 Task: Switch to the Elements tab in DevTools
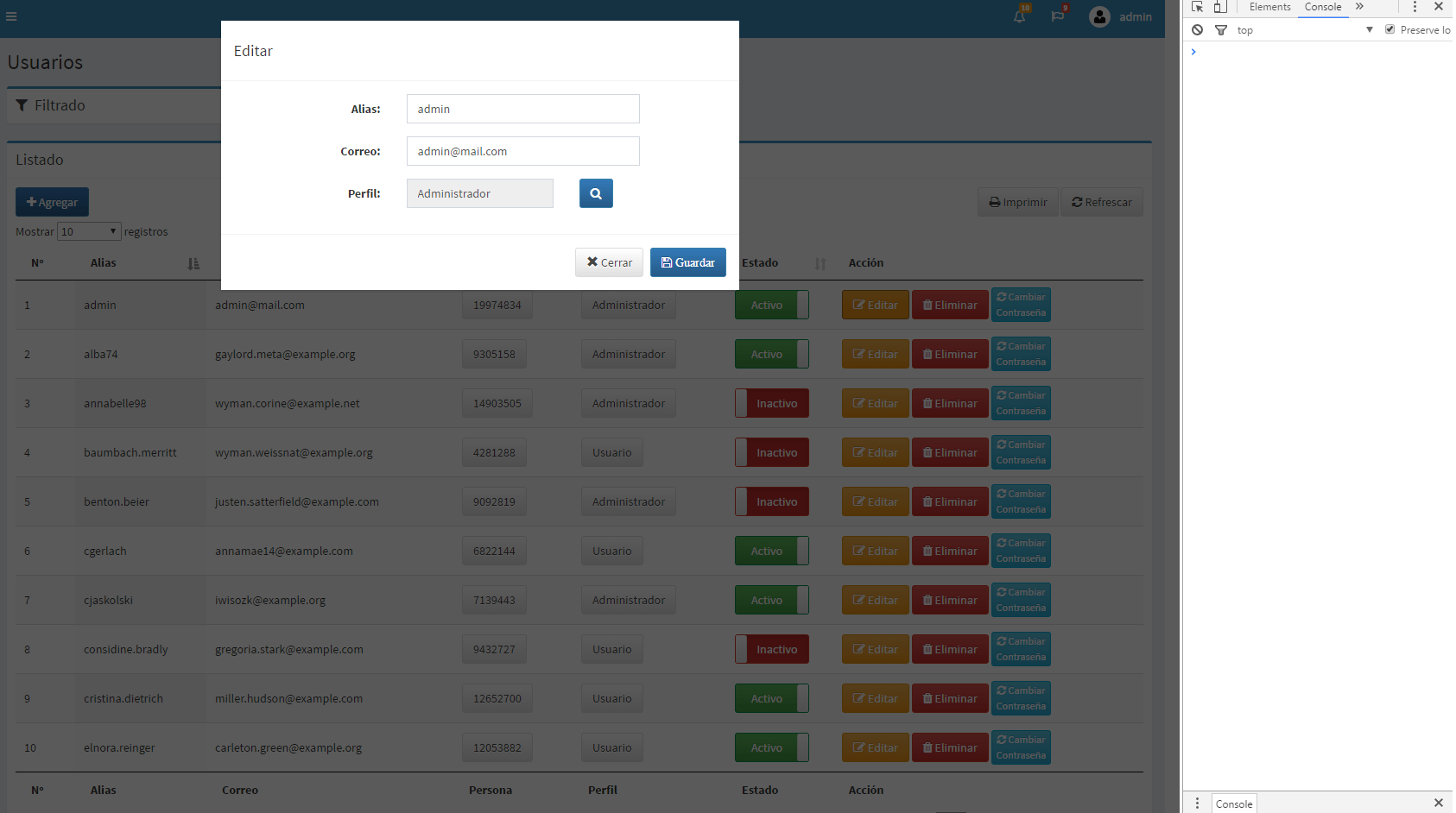[x=1269, y=7]
